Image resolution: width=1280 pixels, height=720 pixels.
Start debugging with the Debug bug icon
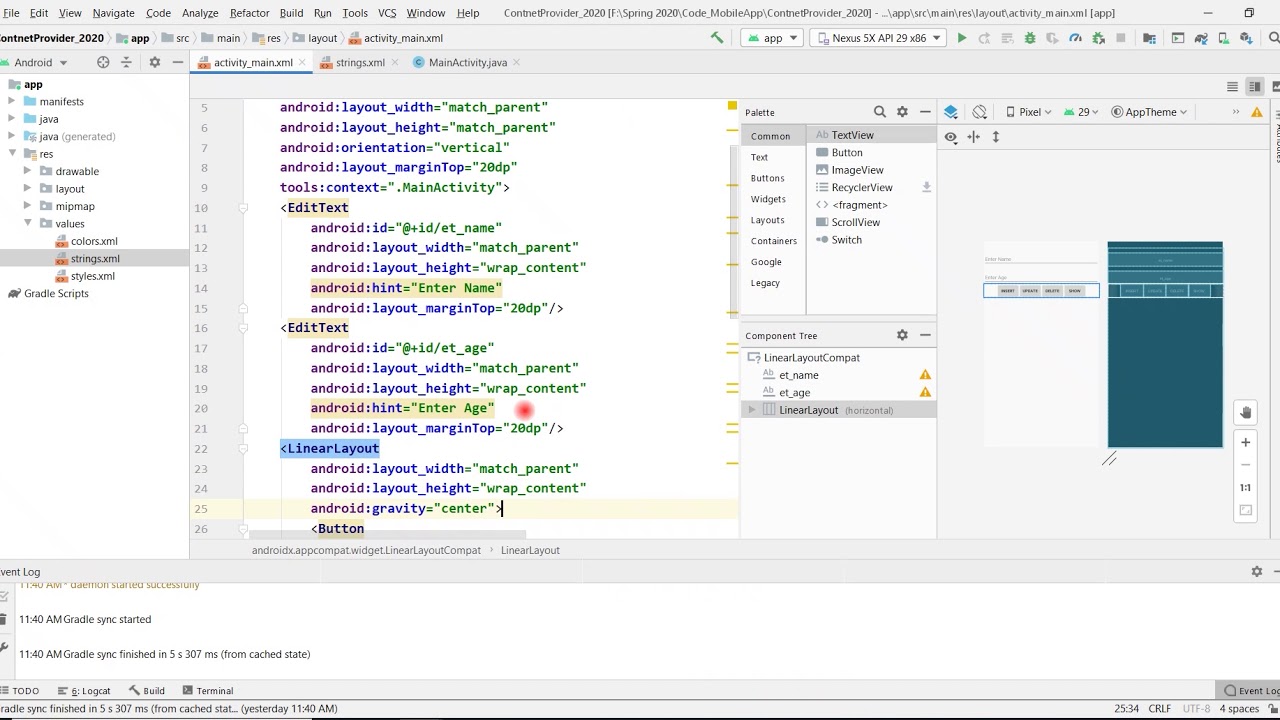click(1029, 38)
